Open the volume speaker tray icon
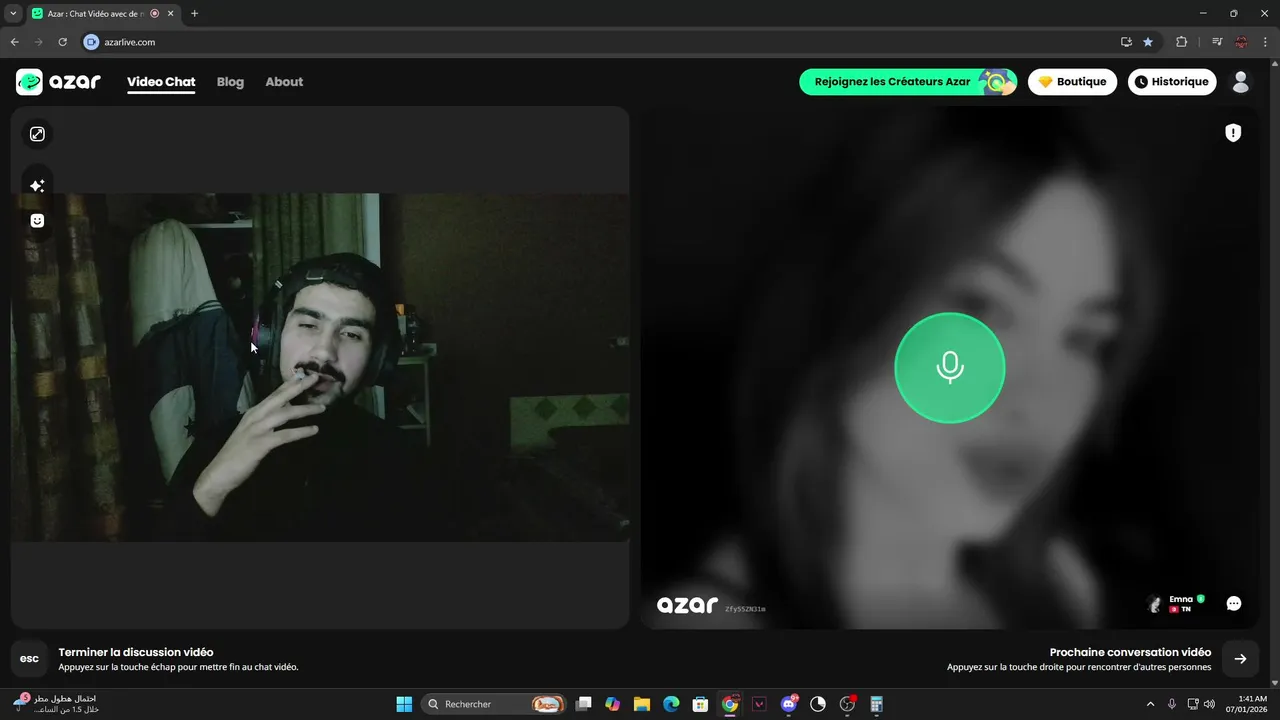This screenshot has width=1280, height=720. pyautogui.click(x=1209, y=704)
